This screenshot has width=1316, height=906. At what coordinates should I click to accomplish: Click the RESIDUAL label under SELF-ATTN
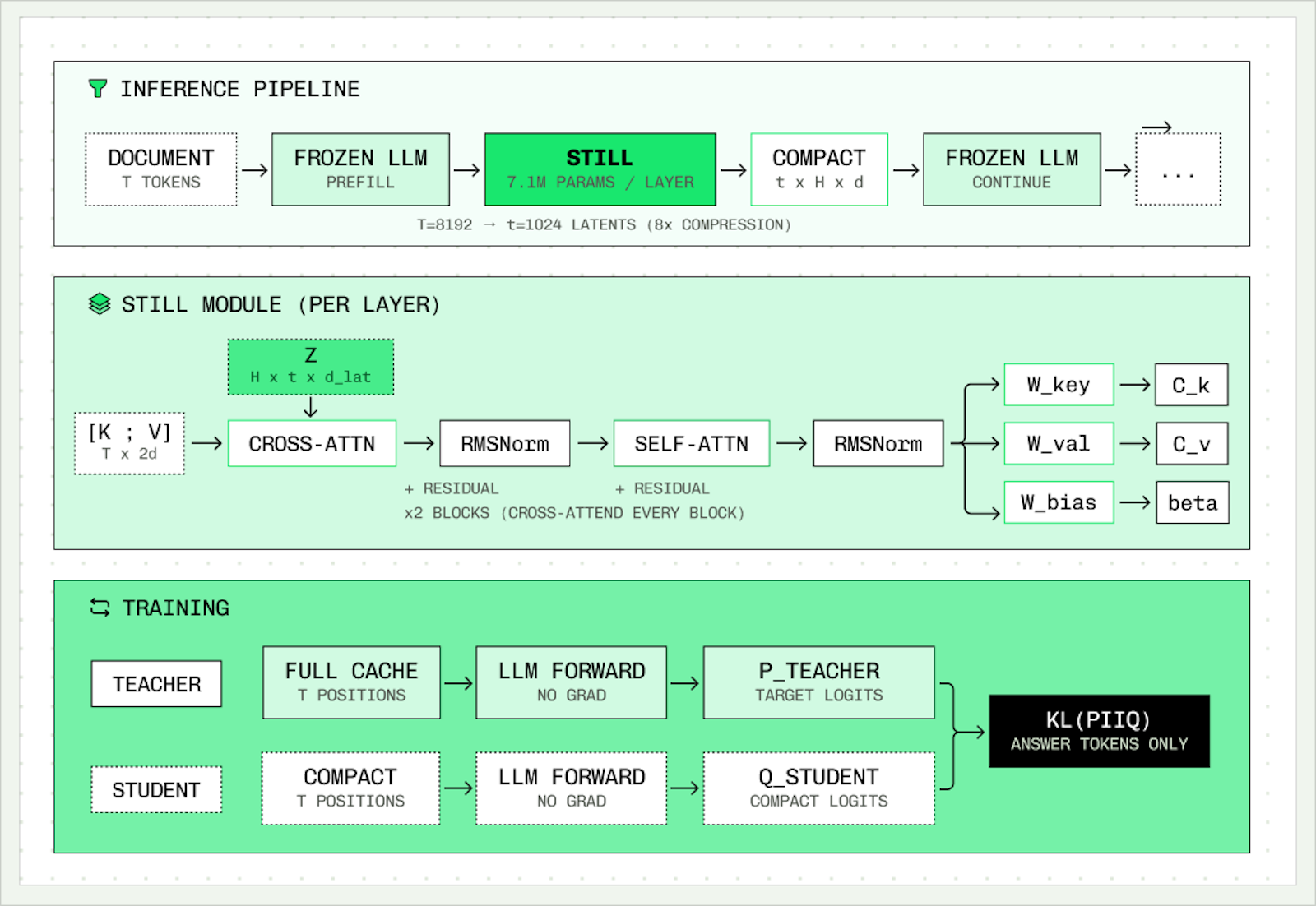(x=662, y=488)
